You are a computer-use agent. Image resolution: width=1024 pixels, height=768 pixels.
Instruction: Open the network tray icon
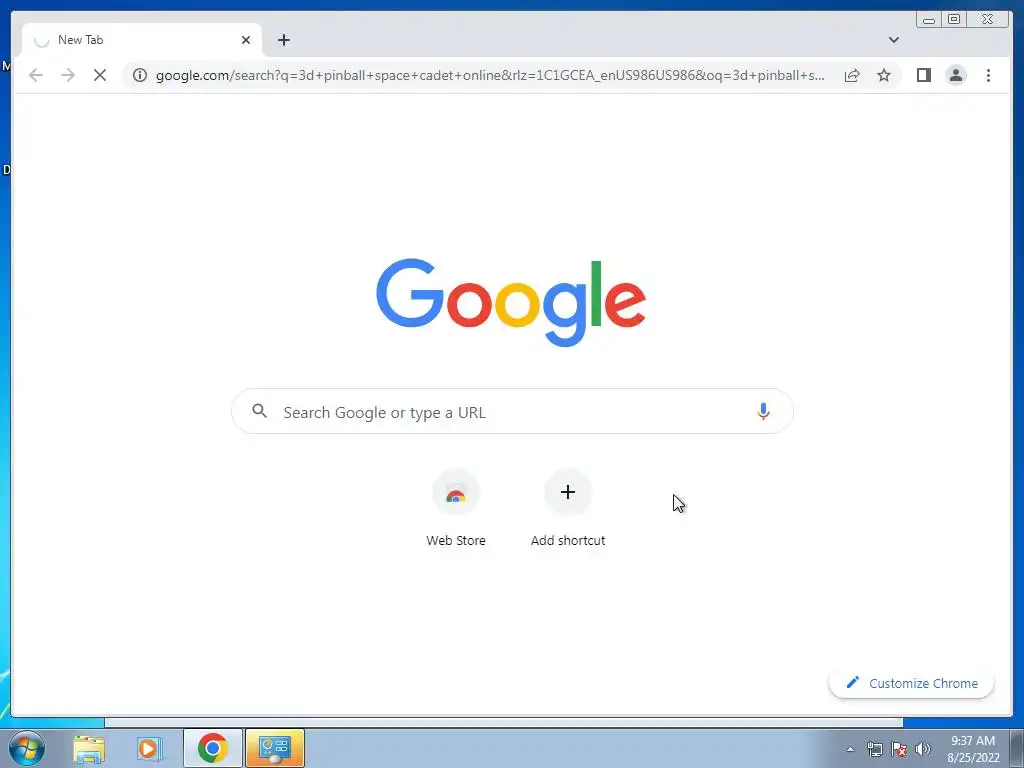pyautogui.click(x=874, y=749)
